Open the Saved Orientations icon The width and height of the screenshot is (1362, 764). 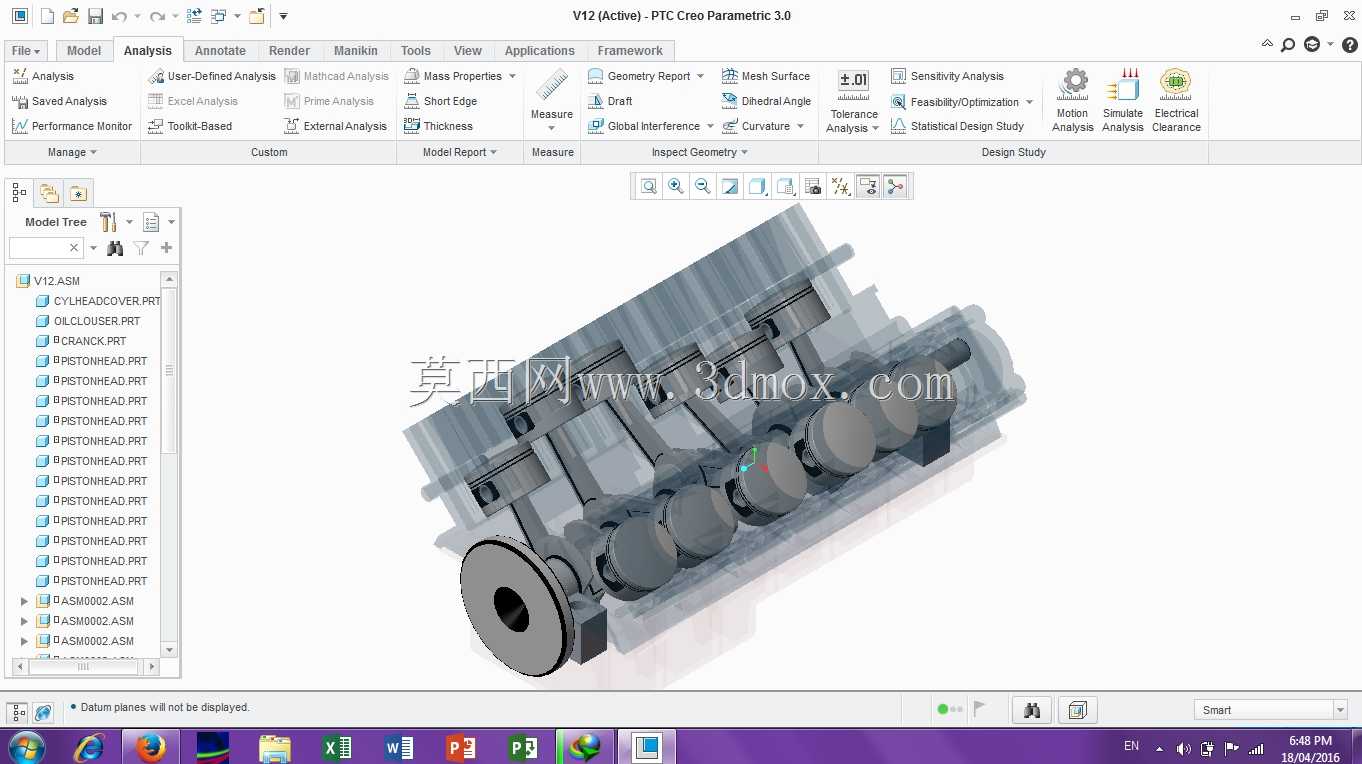click(x=785, y=186)
